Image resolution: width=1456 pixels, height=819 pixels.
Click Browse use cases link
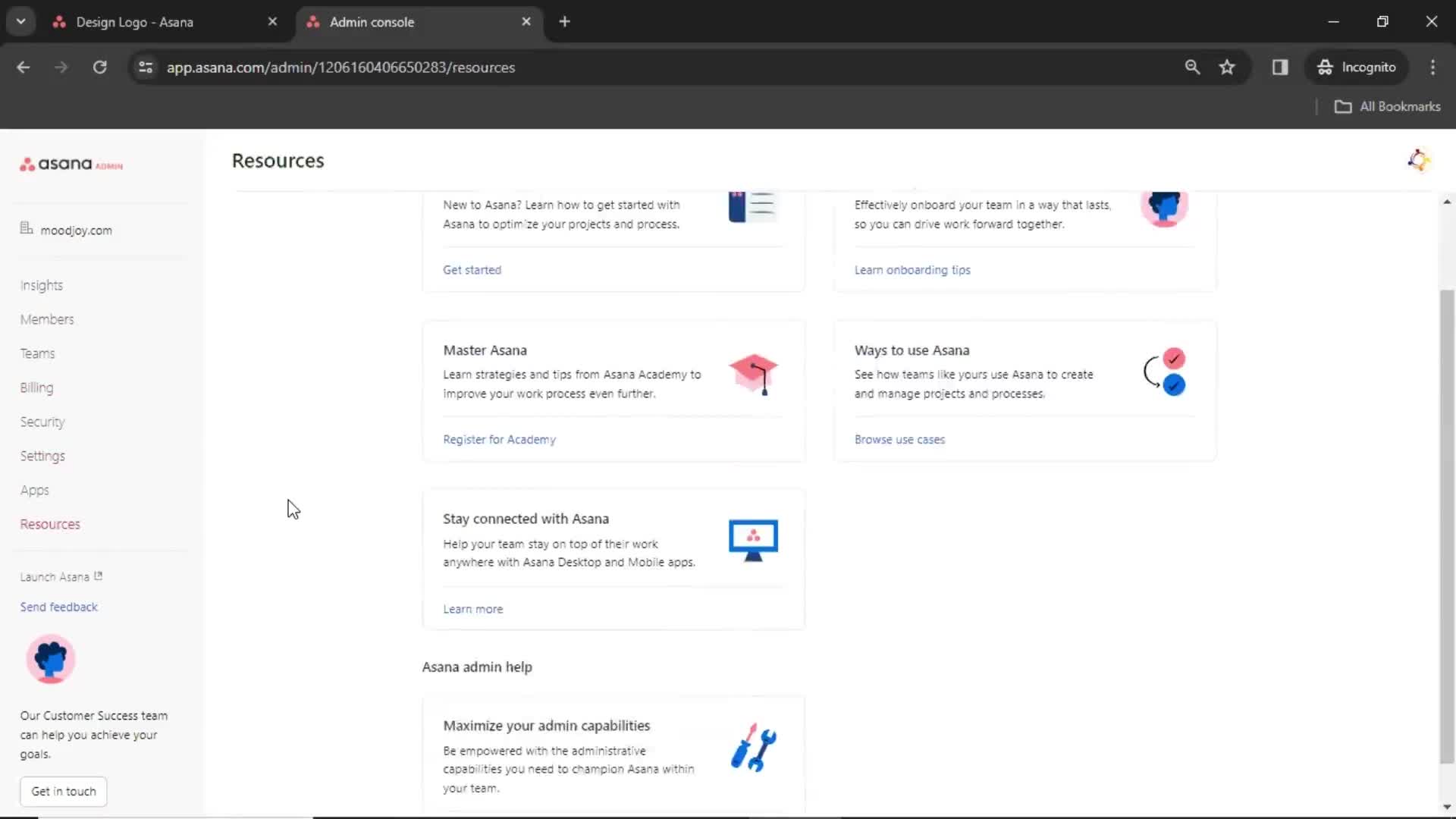899,439
